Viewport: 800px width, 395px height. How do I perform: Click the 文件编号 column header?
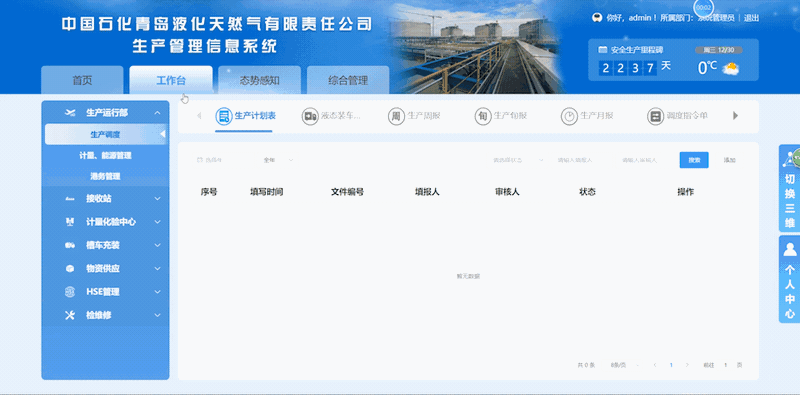pos(347,192)
